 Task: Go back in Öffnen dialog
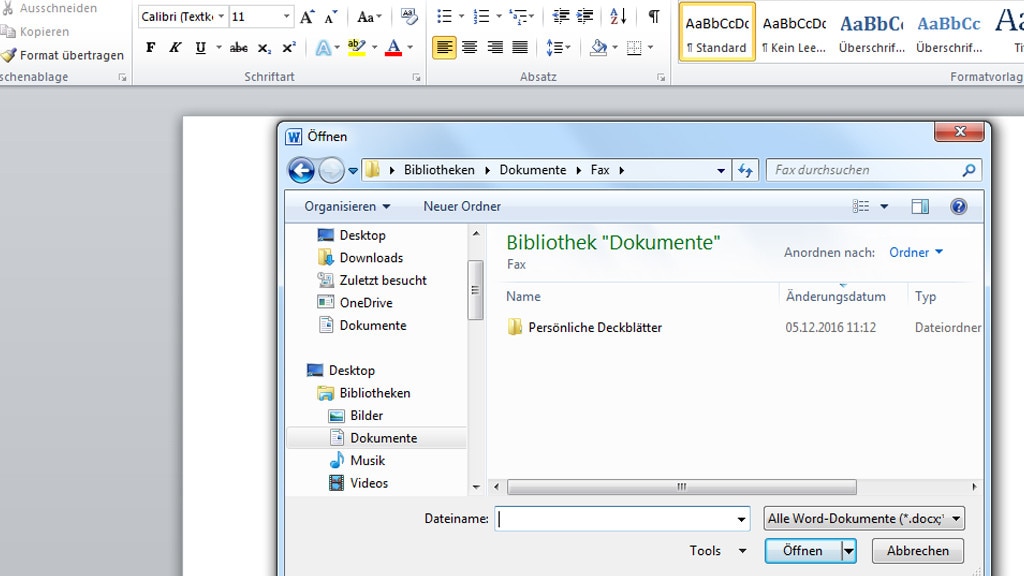tap(301, 170)
